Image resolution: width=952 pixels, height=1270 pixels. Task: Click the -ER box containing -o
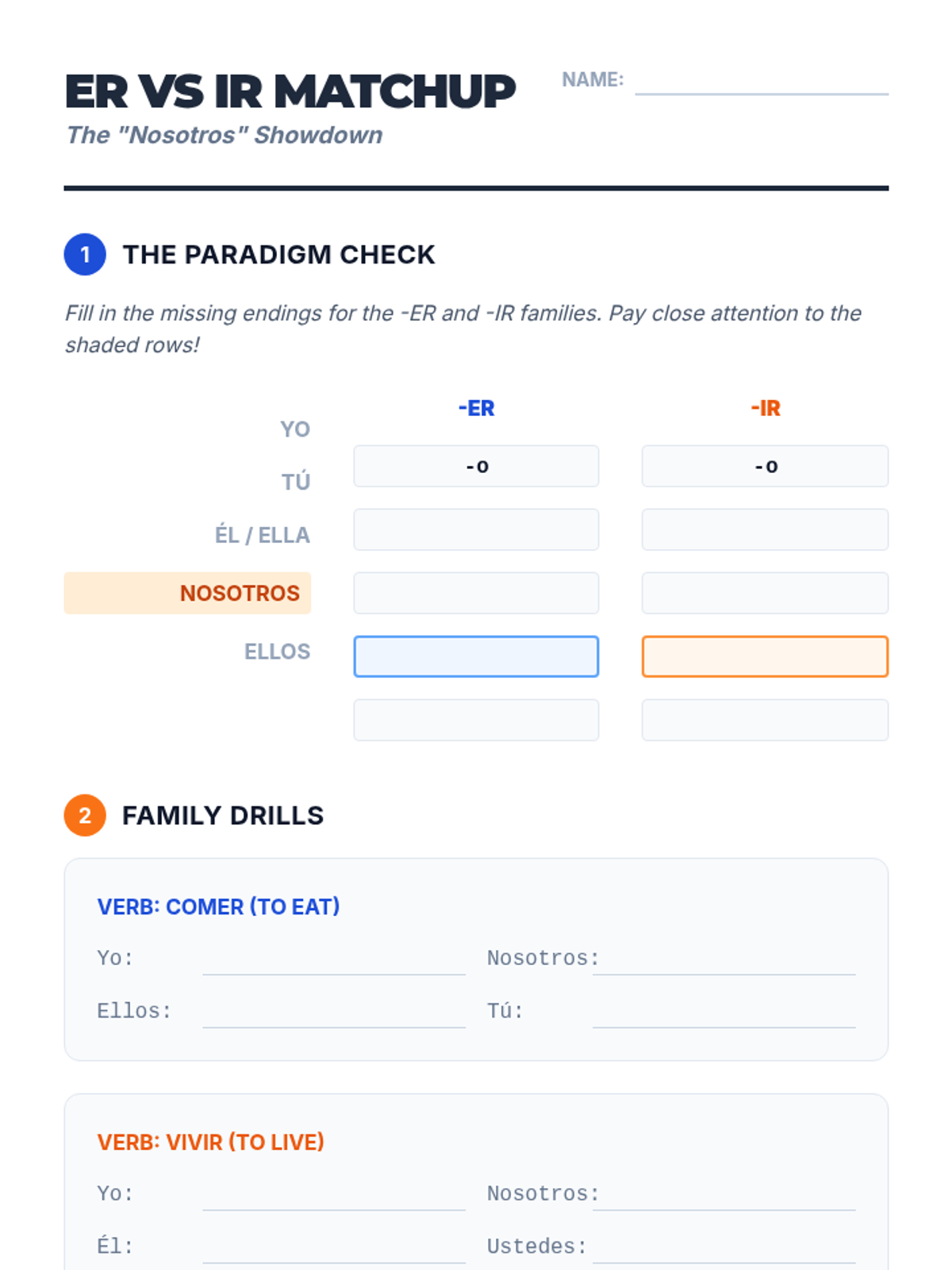476,466
